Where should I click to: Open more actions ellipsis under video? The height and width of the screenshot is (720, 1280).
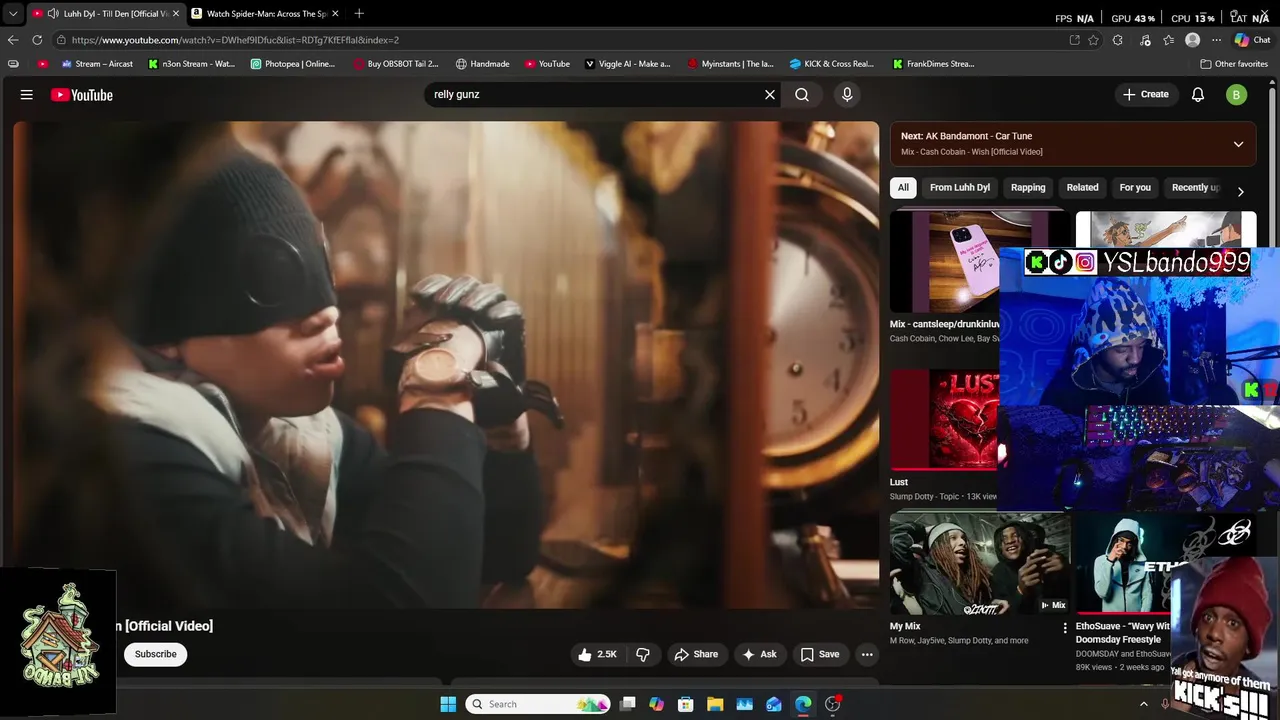[867, 654]
